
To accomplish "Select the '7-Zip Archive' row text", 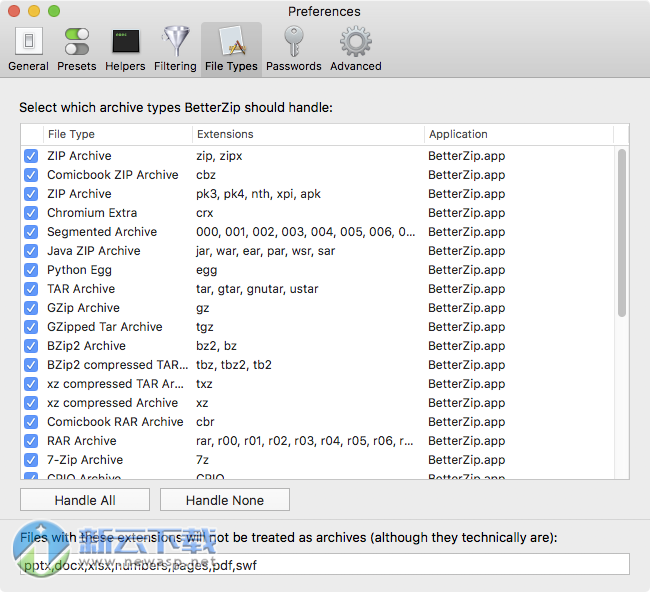I will [x=85, y=460].
